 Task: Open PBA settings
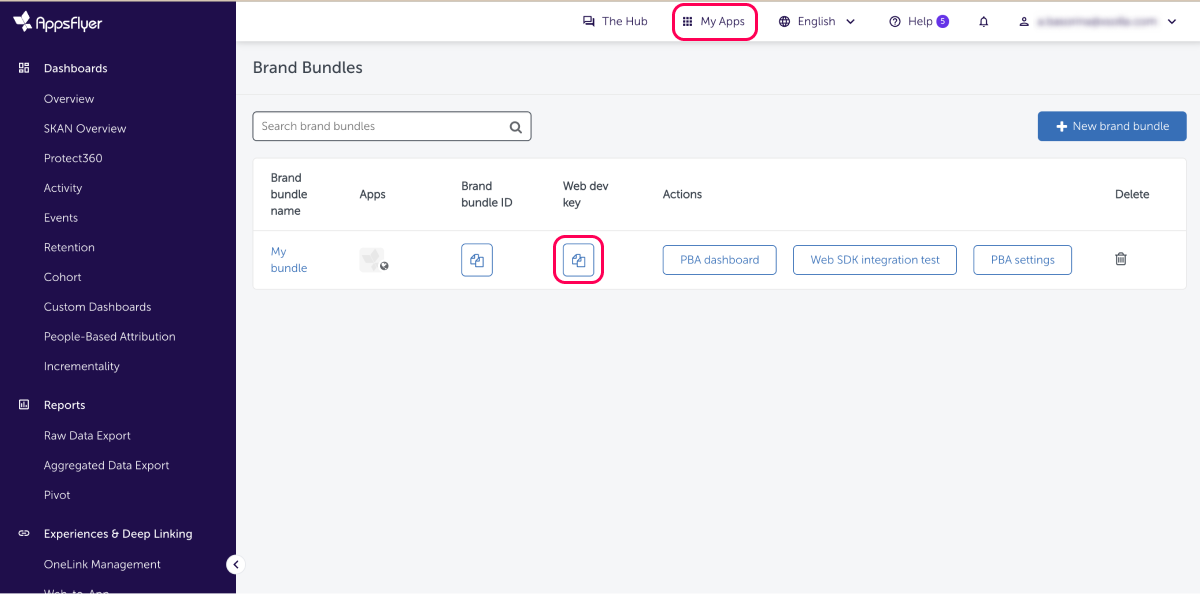1022,260
